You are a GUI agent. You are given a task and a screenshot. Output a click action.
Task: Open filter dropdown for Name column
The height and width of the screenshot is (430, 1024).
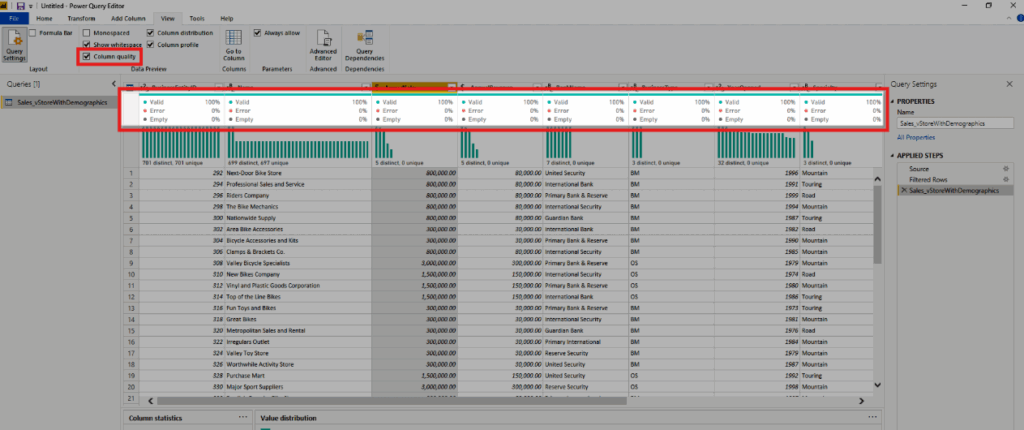pos(366,87)
